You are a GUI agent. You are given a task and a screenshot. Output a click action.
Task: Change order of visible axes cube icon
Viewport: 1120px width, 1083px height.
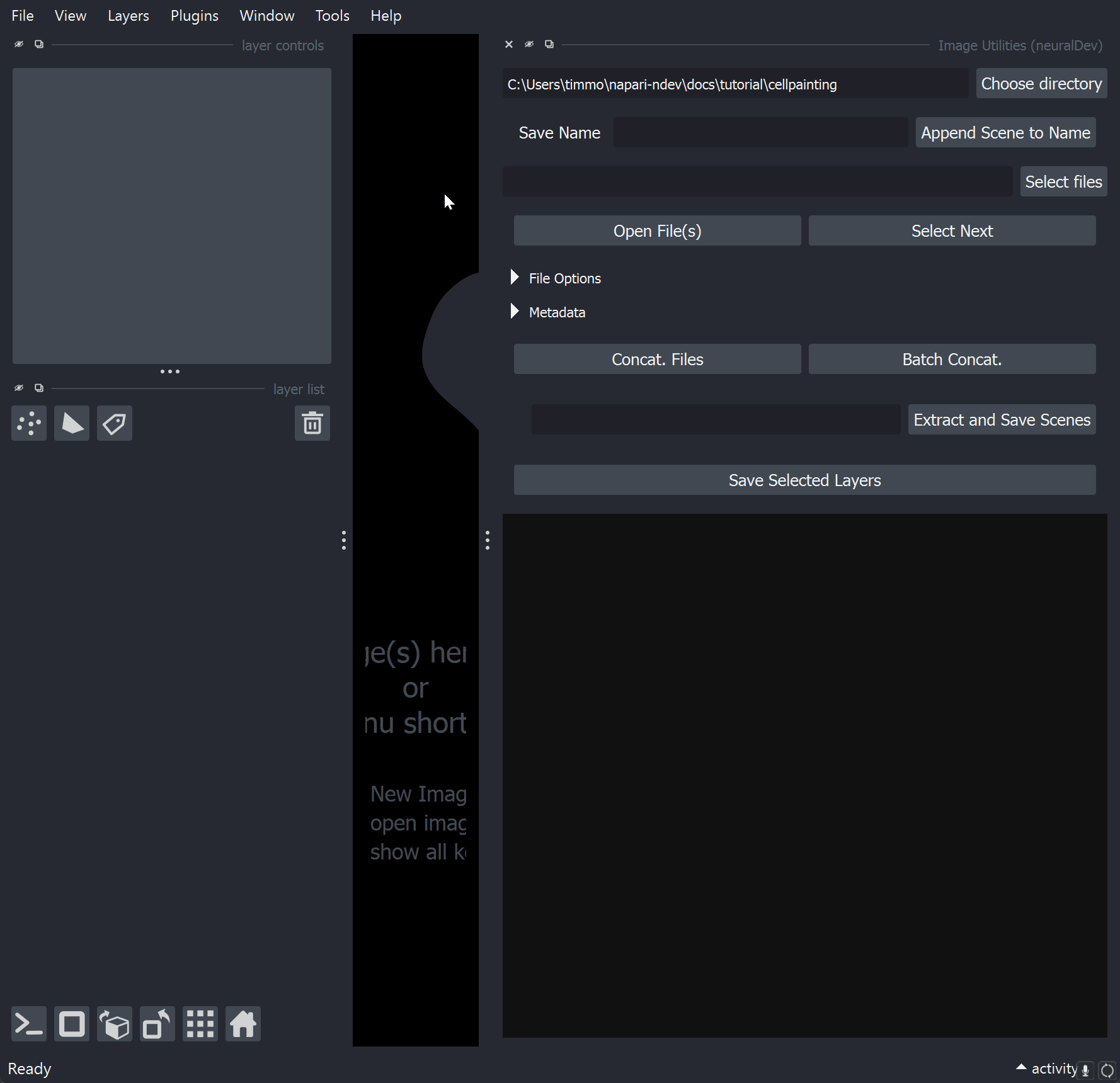115,1024
